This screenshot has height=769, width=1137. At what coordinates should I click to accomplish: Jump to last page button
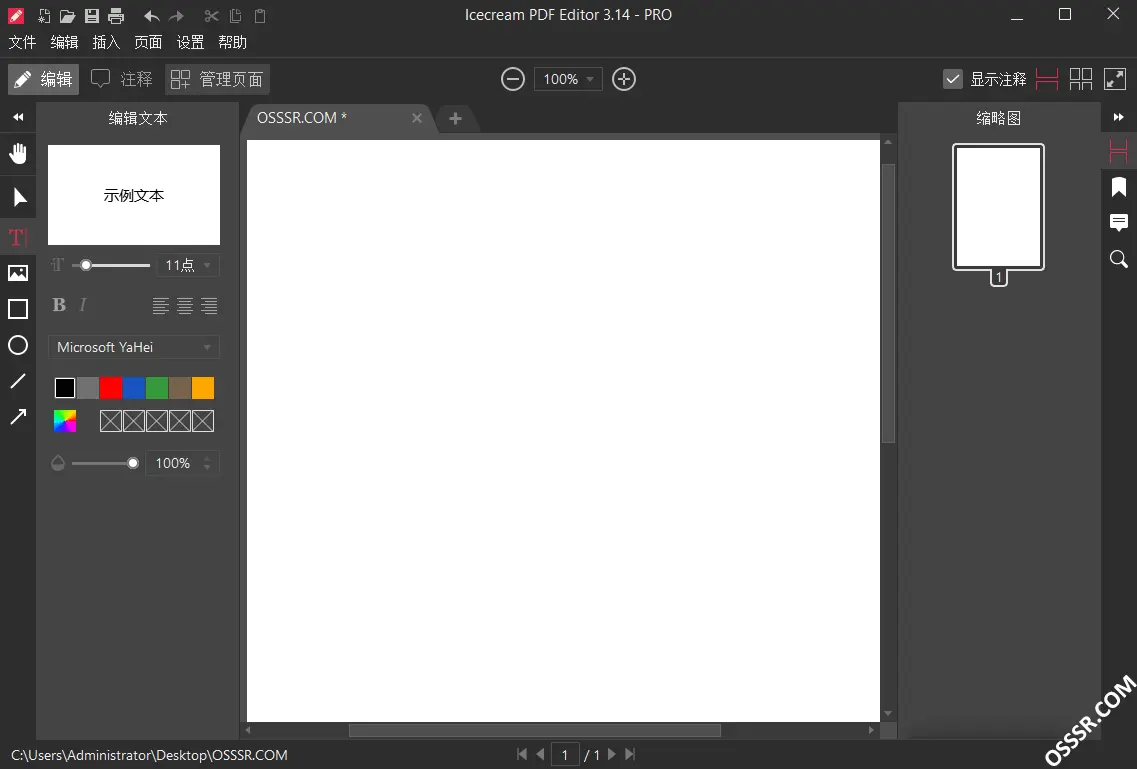pyautogui.click(x=630, y=755)
